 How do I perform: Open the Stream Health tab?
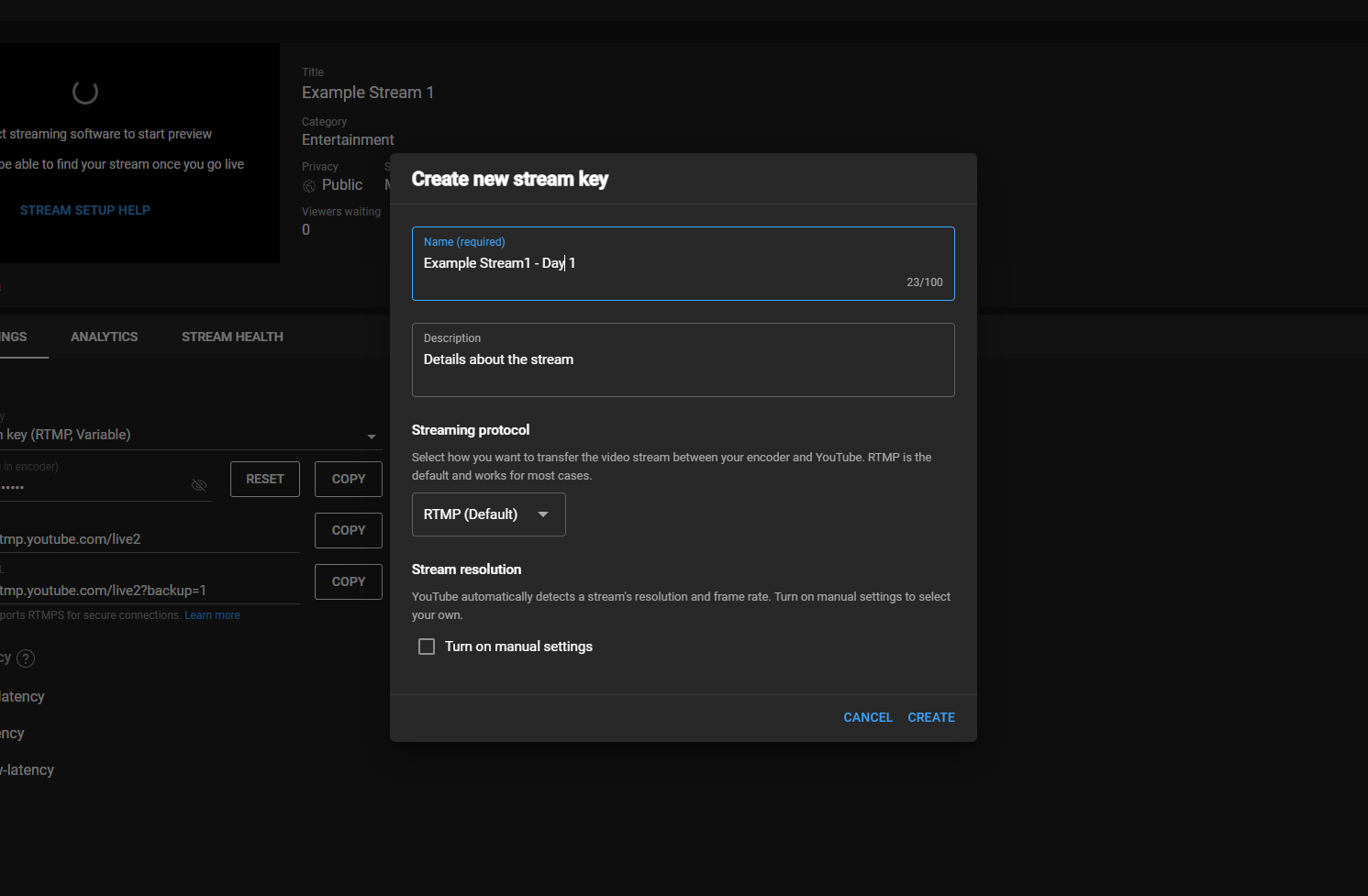232,337
